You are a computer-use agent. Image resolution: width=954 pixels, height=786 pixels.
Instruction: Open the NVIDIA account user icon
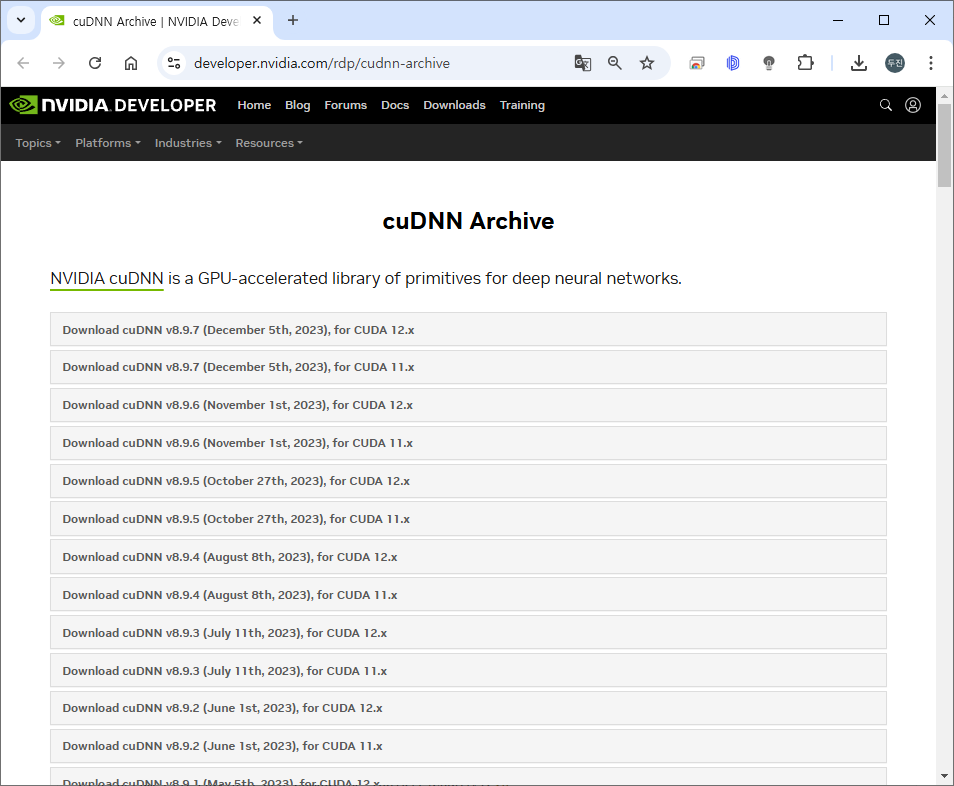click(x=913, y=105)
